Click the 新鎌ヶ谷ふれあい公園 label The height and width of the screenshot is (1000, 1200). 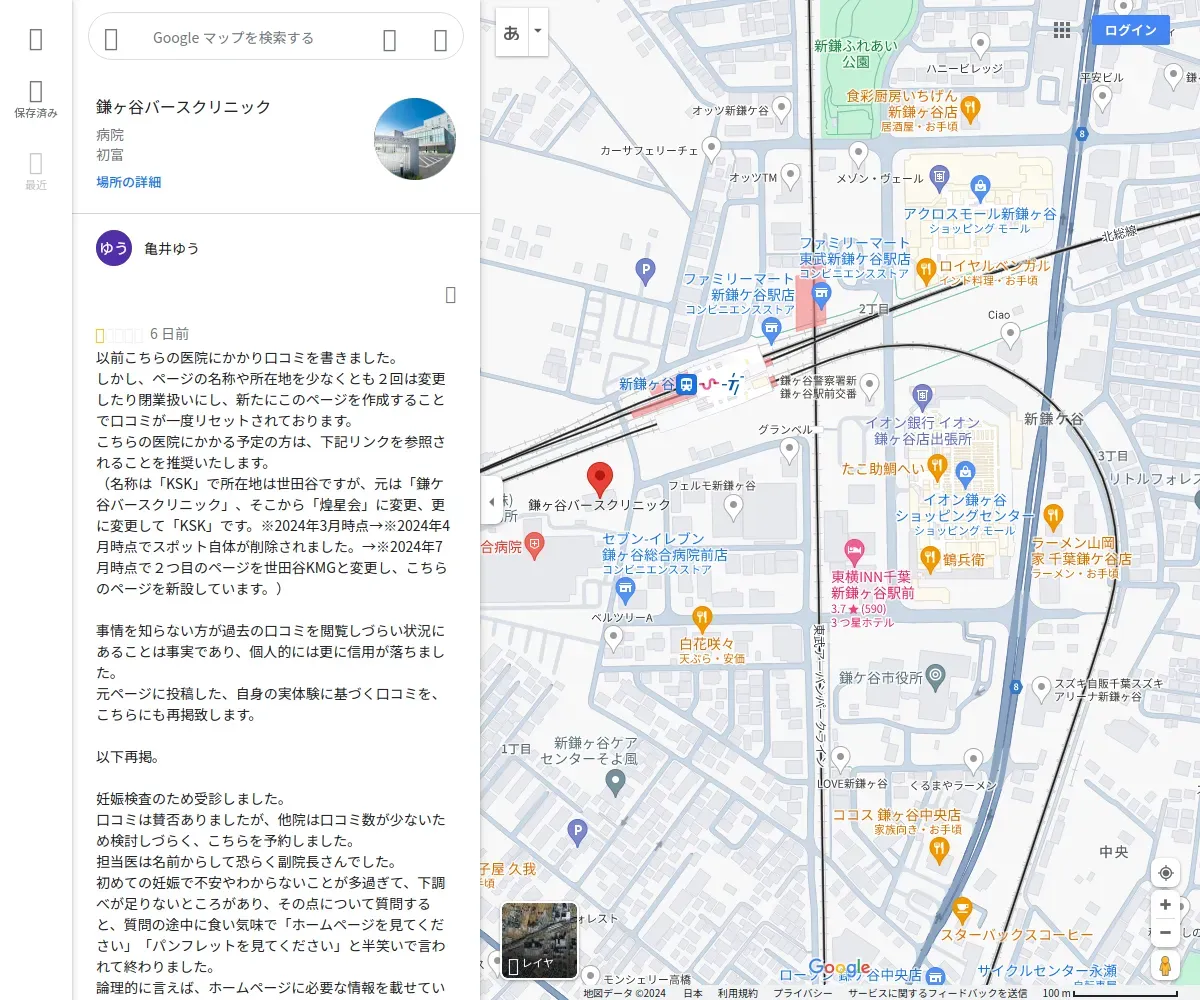tap(855, 53)
